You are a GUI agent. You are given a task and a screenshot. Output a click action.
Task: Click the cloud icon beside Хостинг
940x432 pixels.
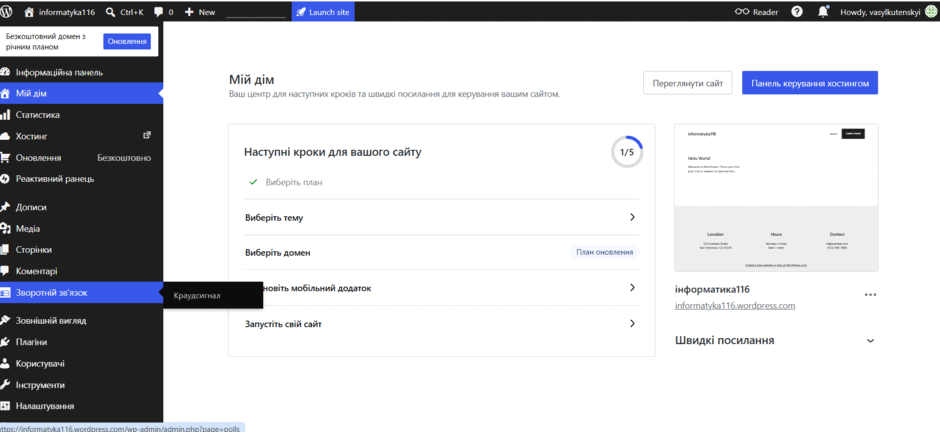[x=5, y=136]
